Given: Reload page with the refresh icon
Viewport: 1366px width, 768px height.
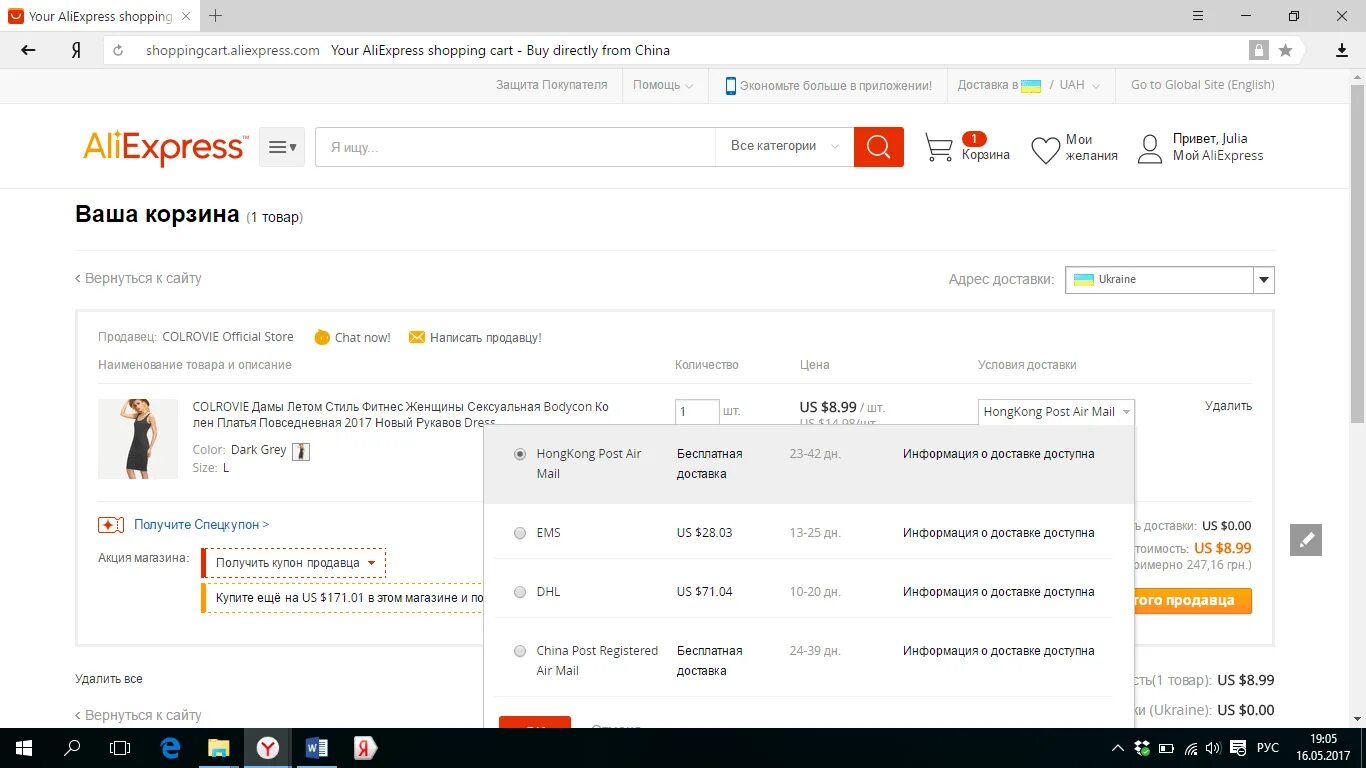Looking at the screenshot, I should [118, 50].
